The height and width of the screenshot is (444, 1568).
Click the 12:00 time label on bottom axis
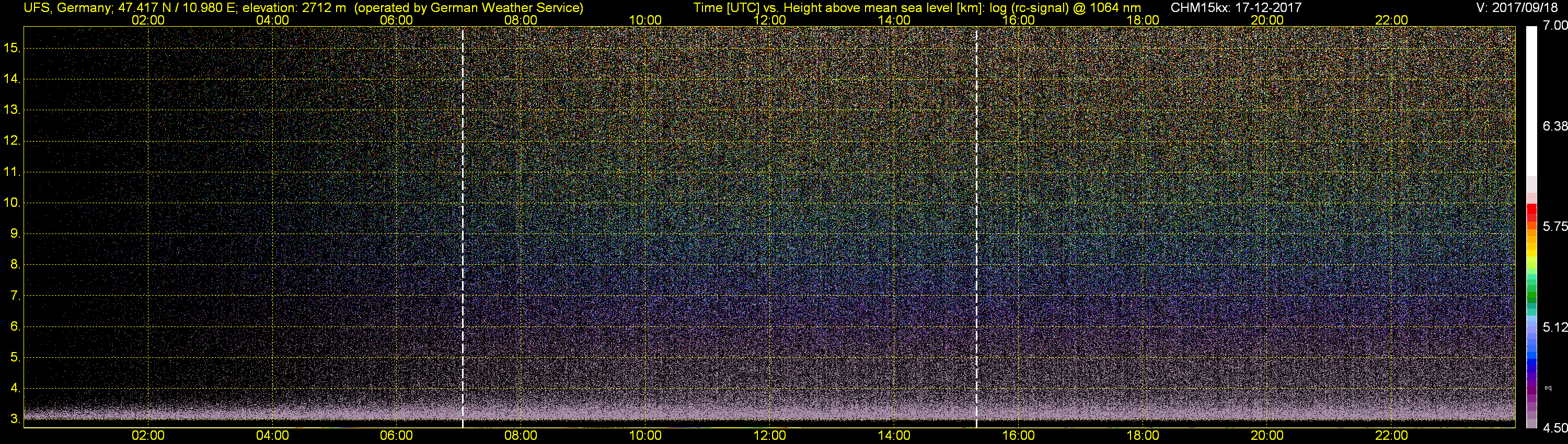pos(769,436)
